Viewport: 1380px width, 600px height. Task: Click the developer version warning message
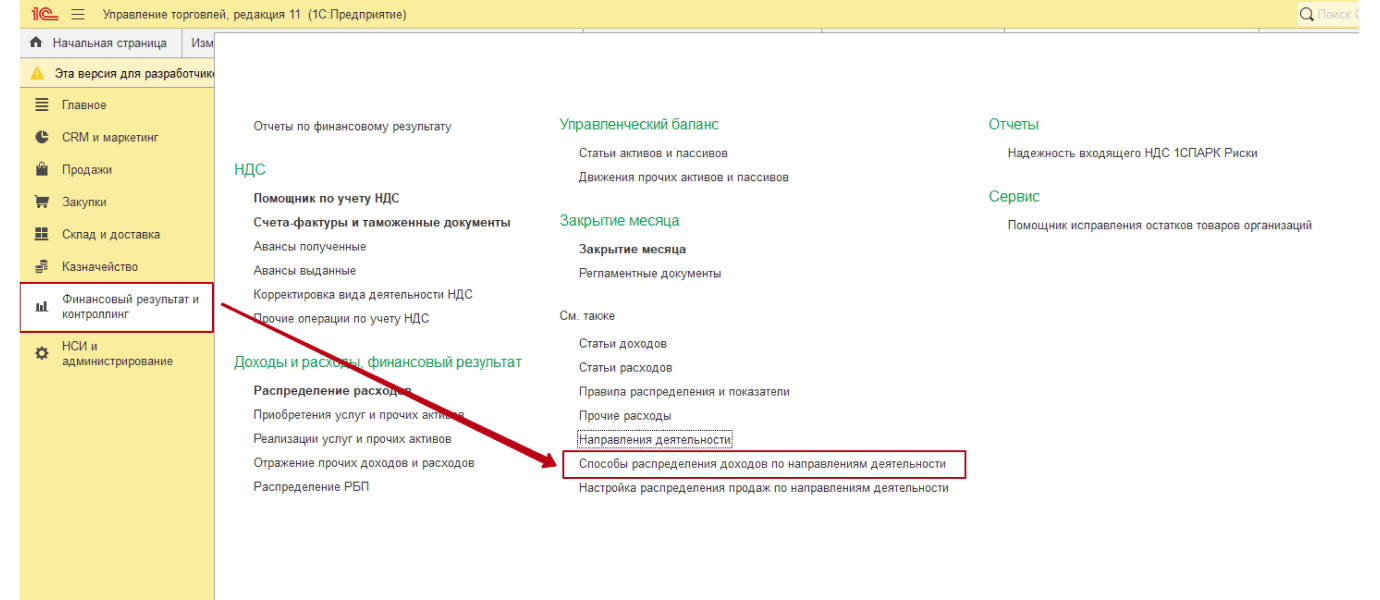[x=134, y=73]
